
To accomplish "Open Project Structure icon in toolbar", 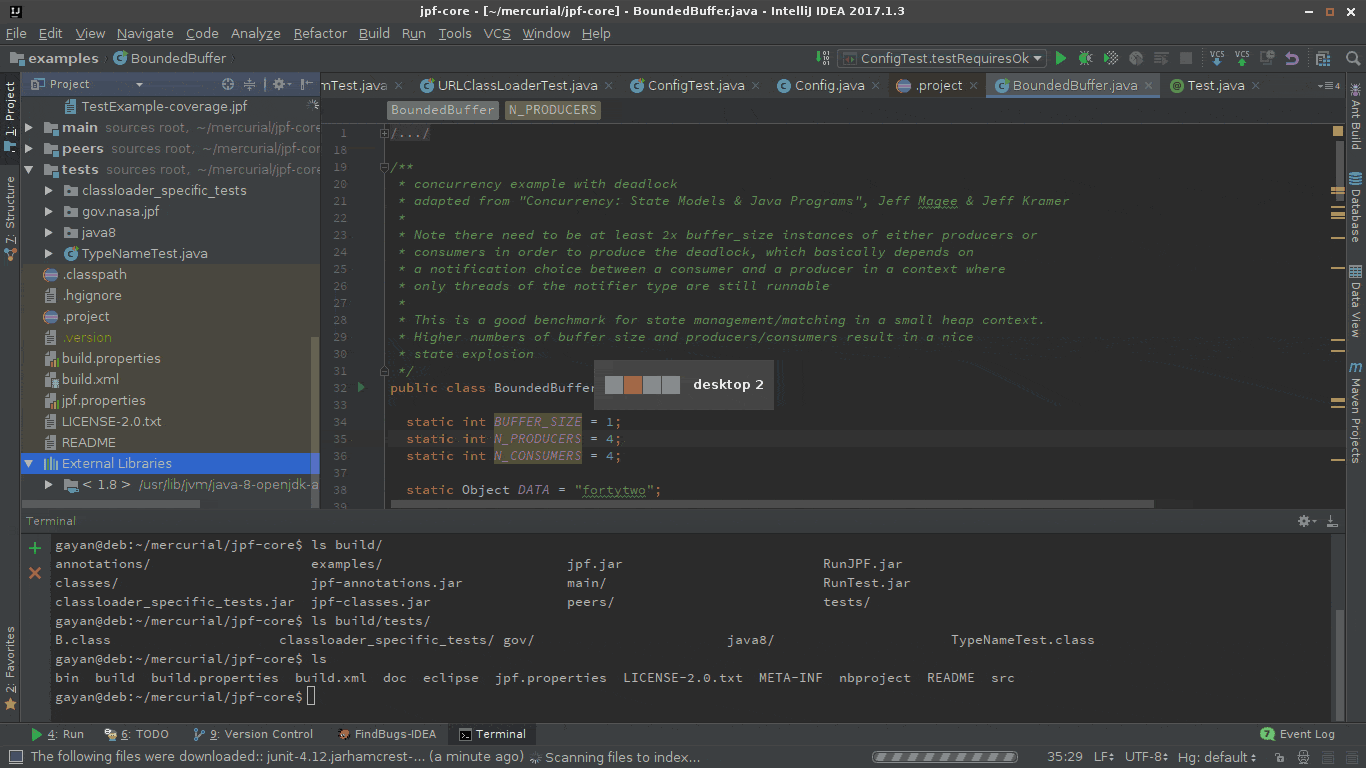I will pos(1324,59).
